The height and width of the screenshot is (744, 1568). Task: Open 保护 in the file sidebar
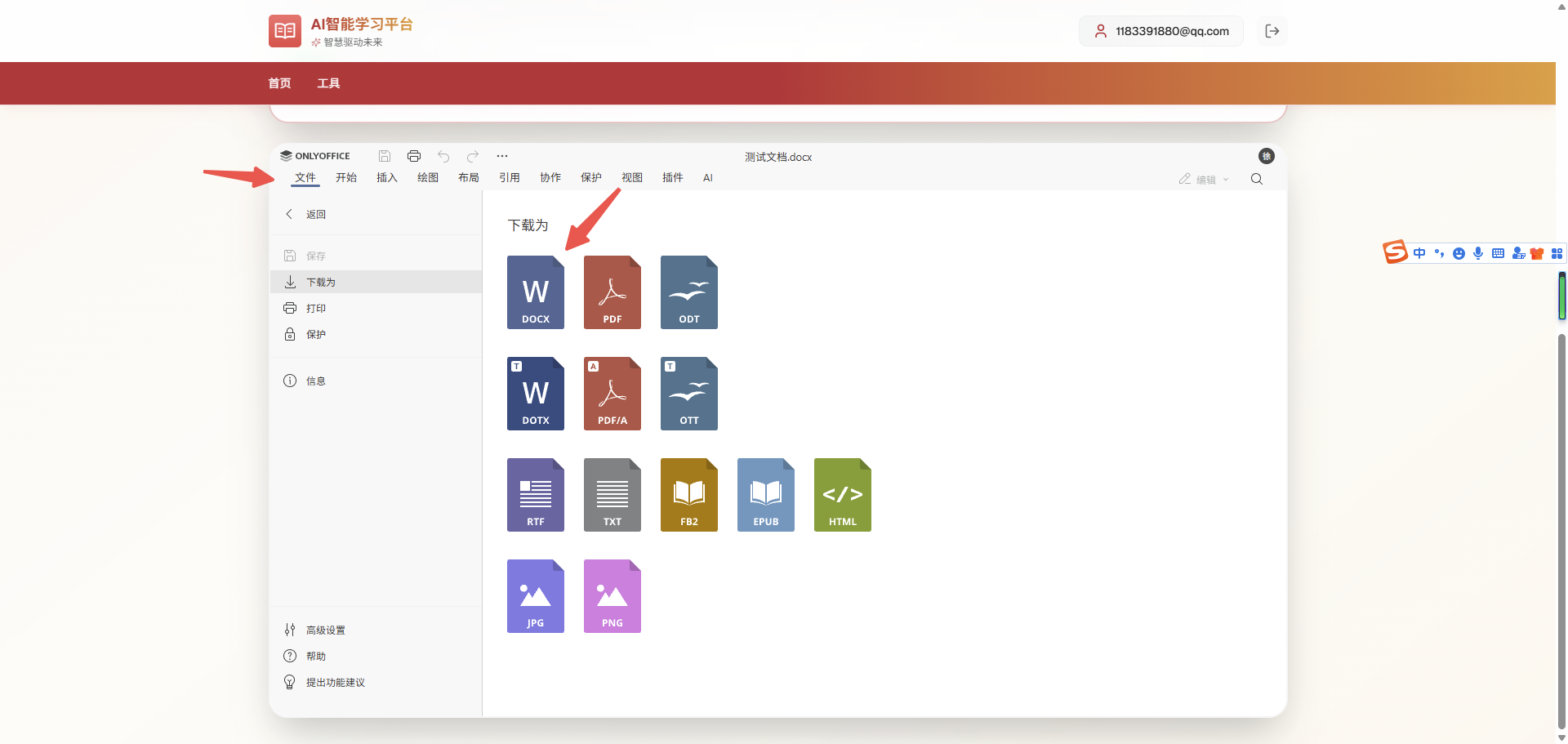coord(376,334)
